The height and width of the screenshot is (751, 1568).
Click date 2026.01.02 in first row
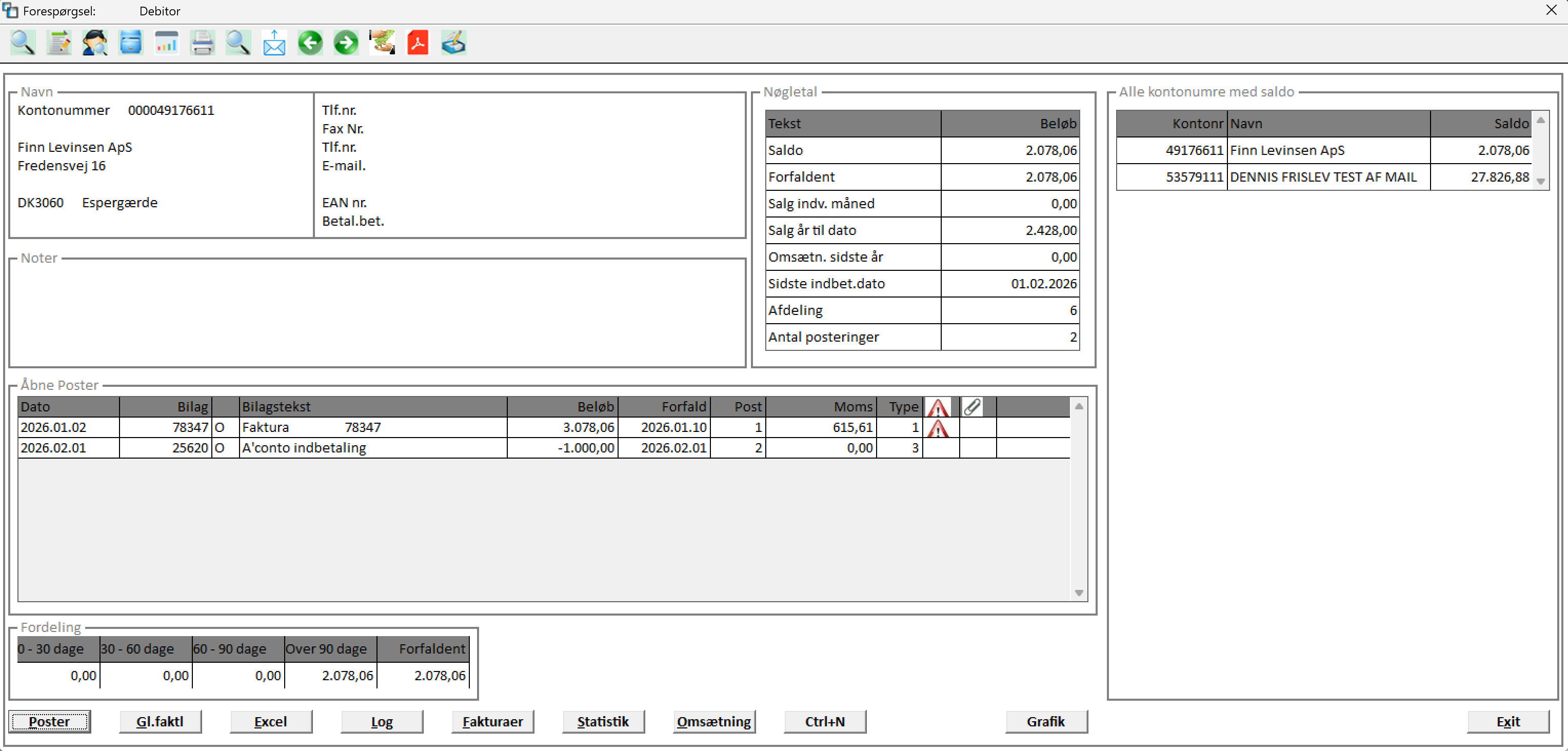click(x=53, y=427)
